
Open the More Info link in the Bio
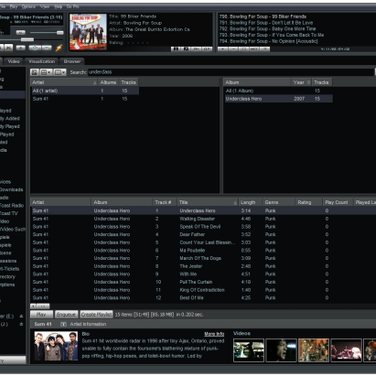click(214, 334)
